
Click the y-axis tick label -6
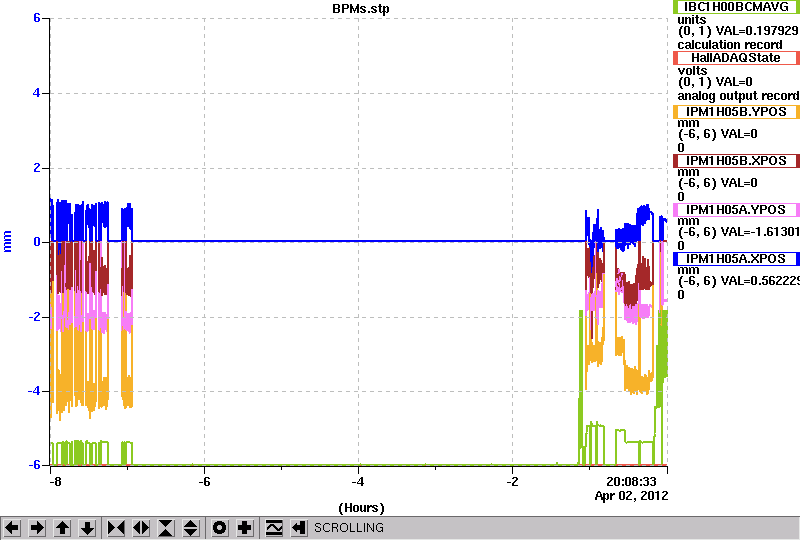pyautogui.click(x=34, y=465)
